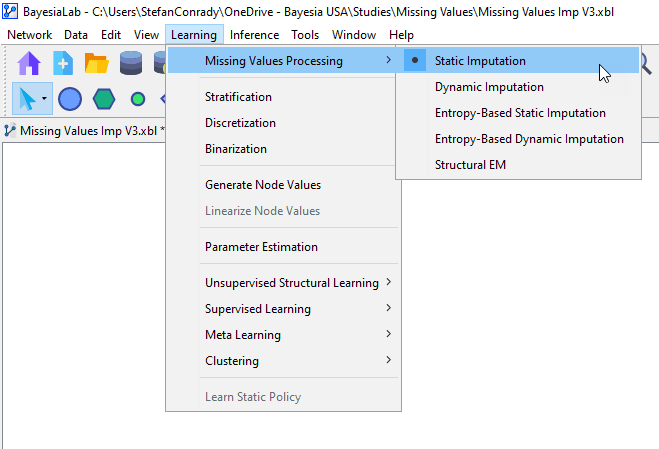The height and width of the screenshot is (449, 659).
Task: Click the purple Home icon in toolbar
Action: tap(29, 63)
